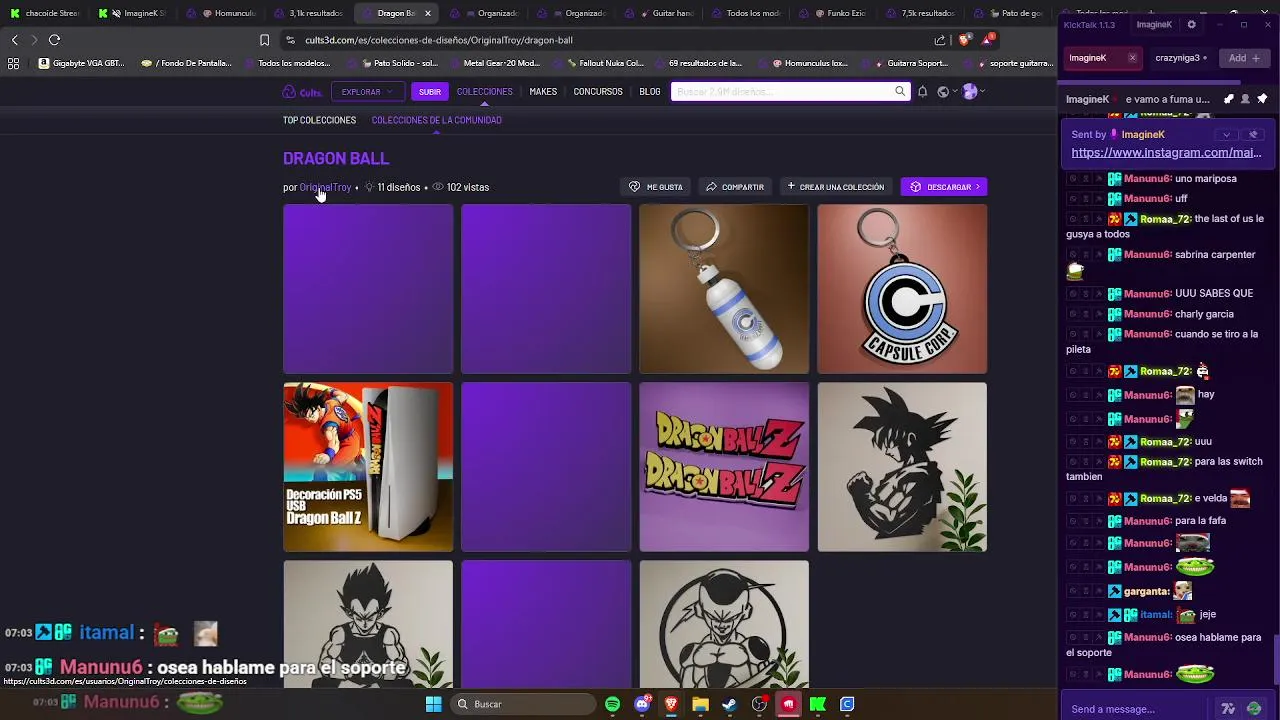Open the Dragon Ball Z logo thumbnail
The height and width of the screenshot is (720, 1280).
[724, 467]
